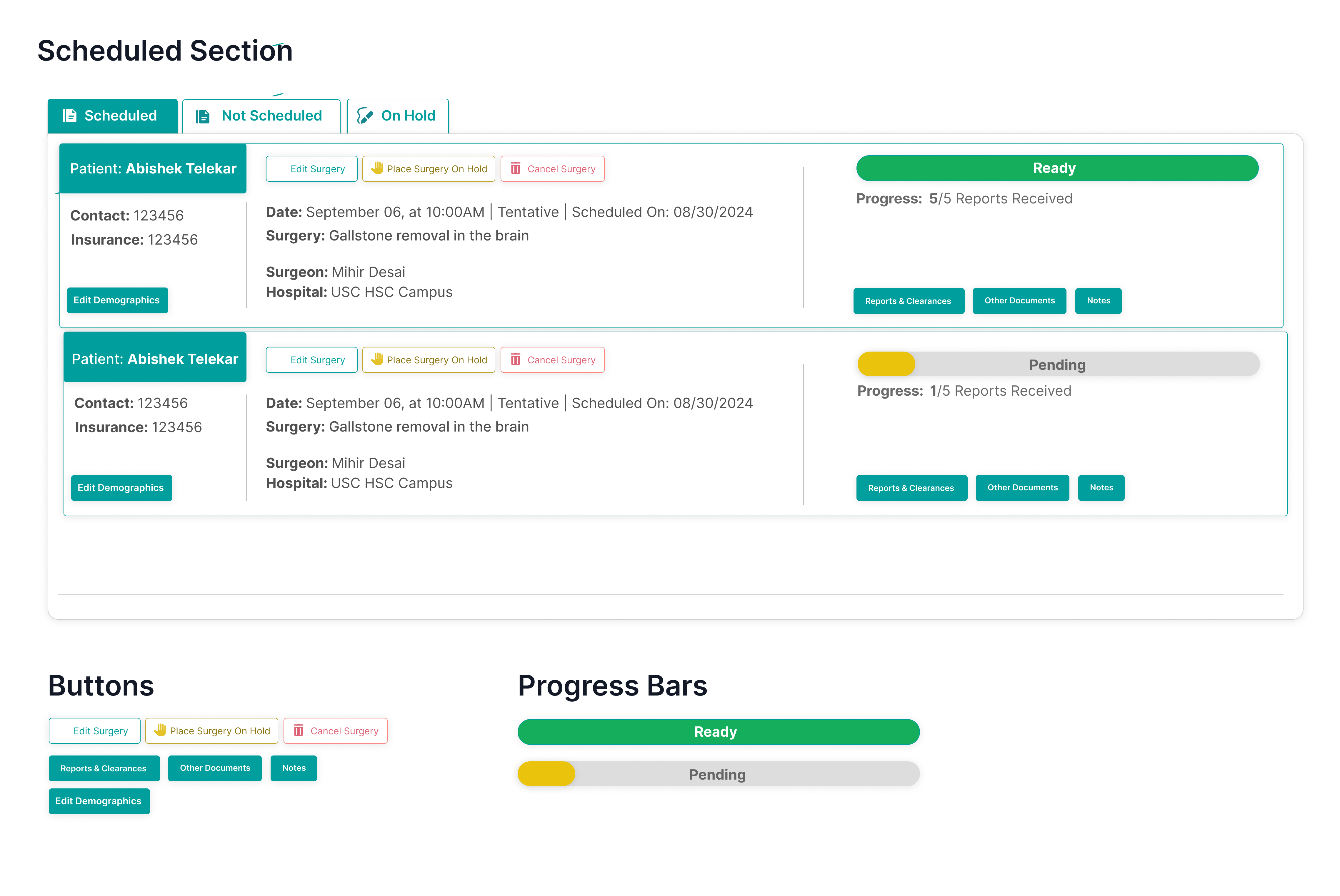Click the patient header of the Pending card
This screenshot has width=1340, height=896.
point(155,357)
